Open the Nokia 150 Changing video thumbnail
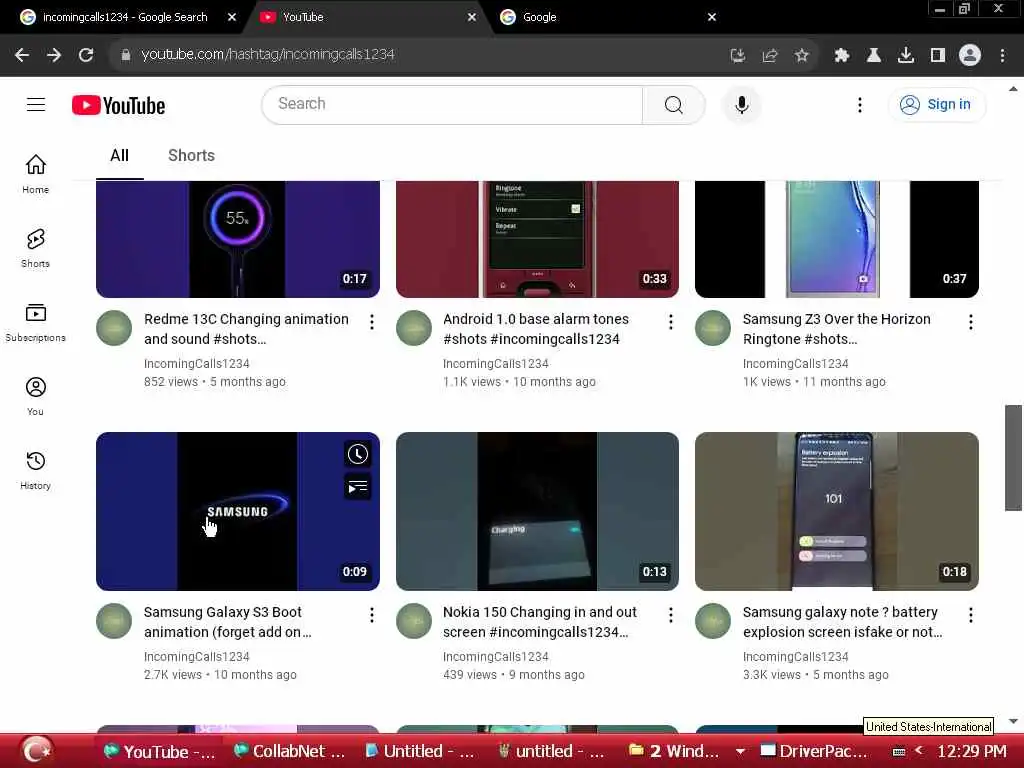The image size is (1024, 768). pos(537,511)
